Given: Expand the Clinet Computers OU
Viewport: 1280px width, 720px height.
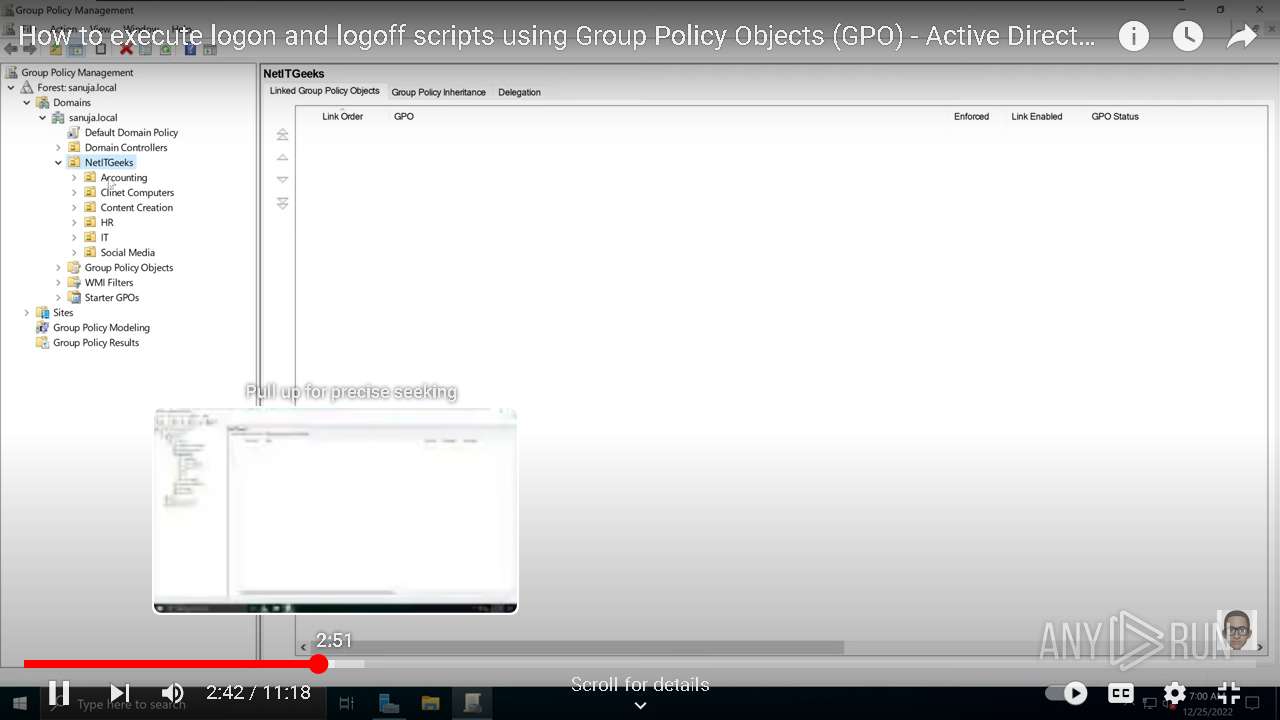Looking at the screenshot, I should click(x=75, y=193).
